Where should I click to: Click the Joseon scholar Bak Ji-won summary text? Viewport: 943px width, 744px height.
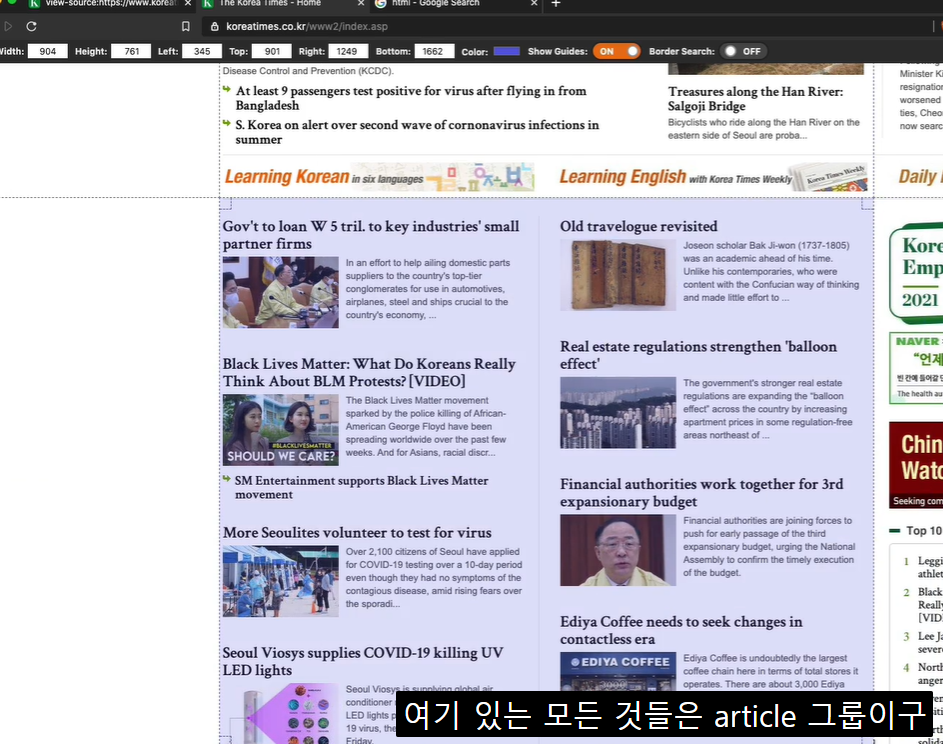[x=771, y=271]
